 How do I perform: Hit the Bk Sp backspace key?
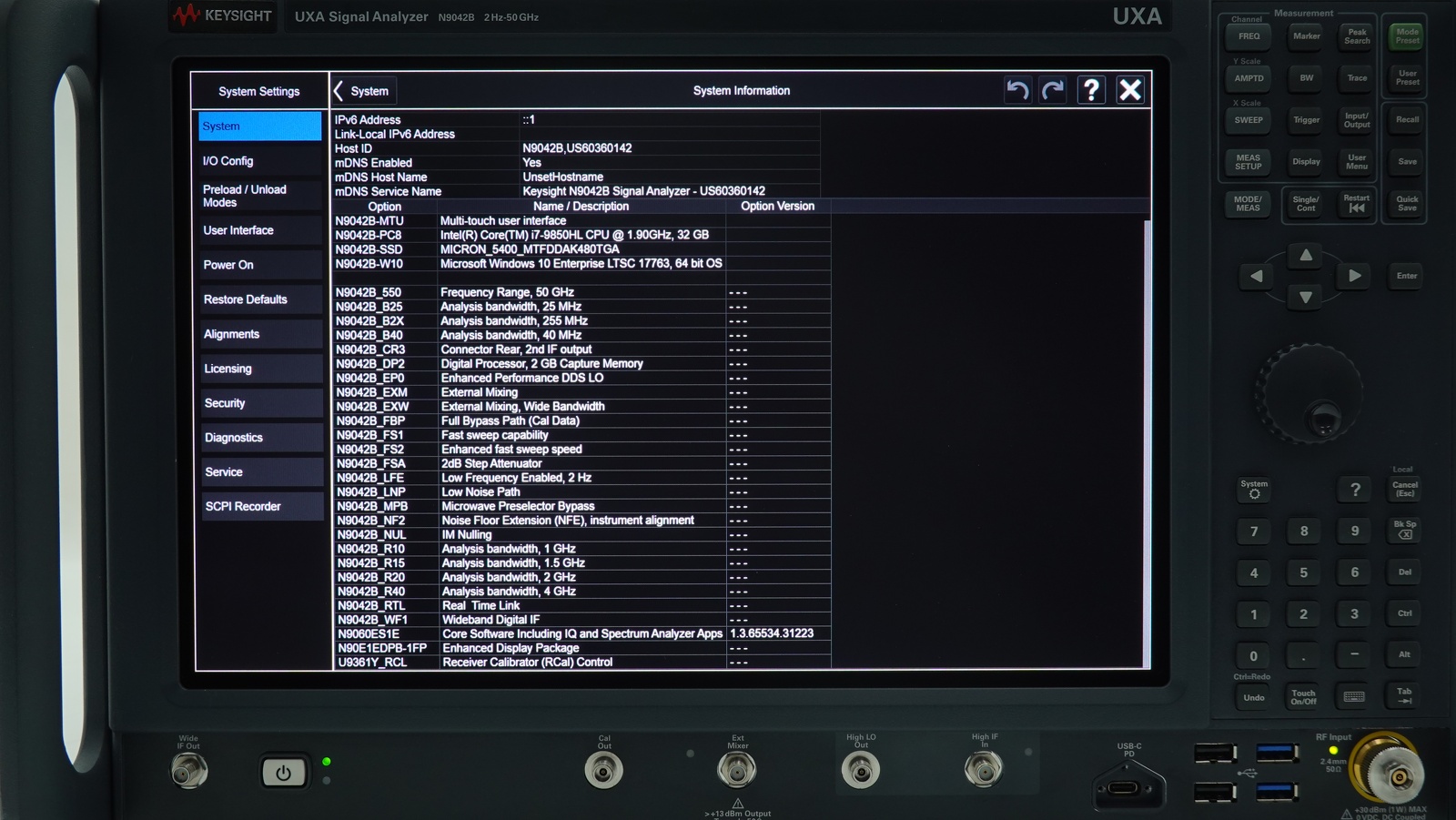pos(1405,530)
